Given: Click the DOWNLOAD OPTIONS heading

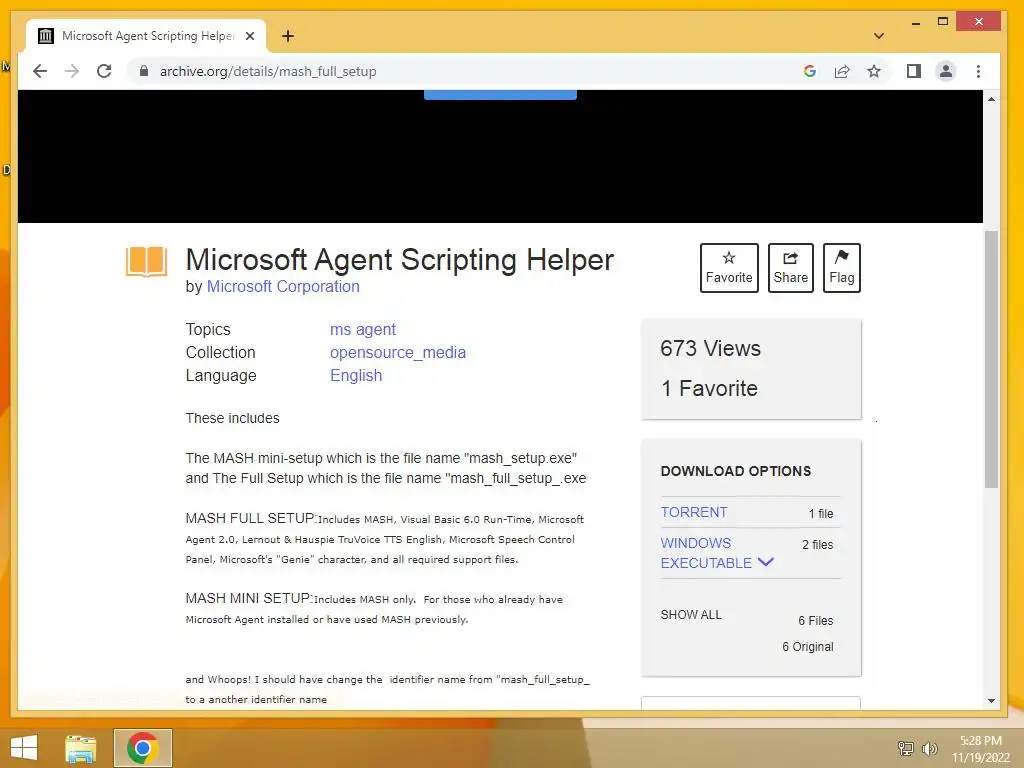Looking at the screenshot, I should [736, 471].
